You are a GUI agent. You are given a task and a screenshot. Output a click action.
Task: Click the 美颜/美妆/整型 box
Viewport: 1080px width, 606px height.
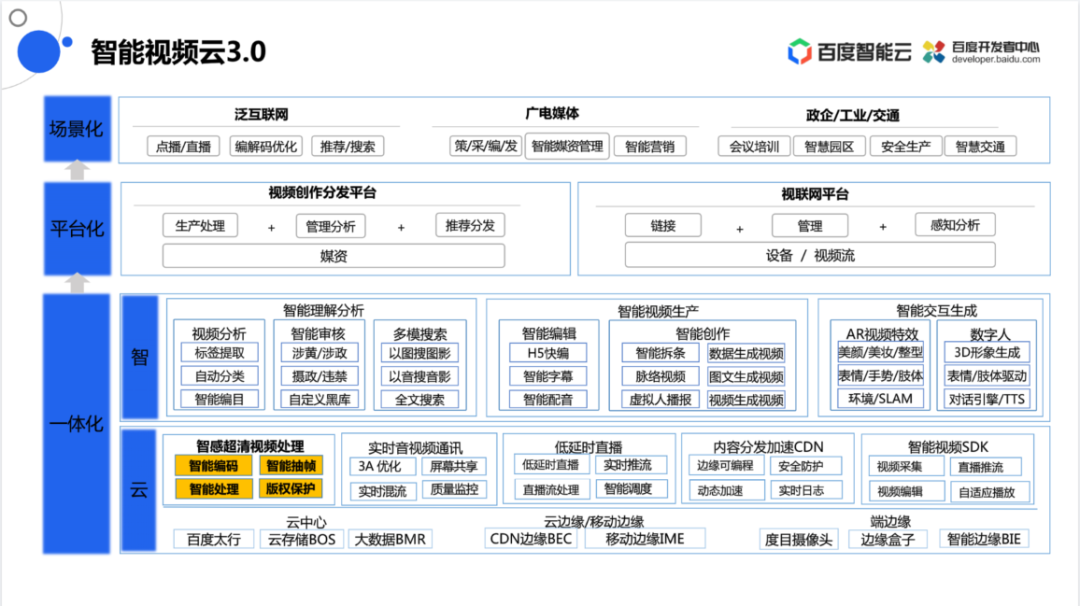880,352
